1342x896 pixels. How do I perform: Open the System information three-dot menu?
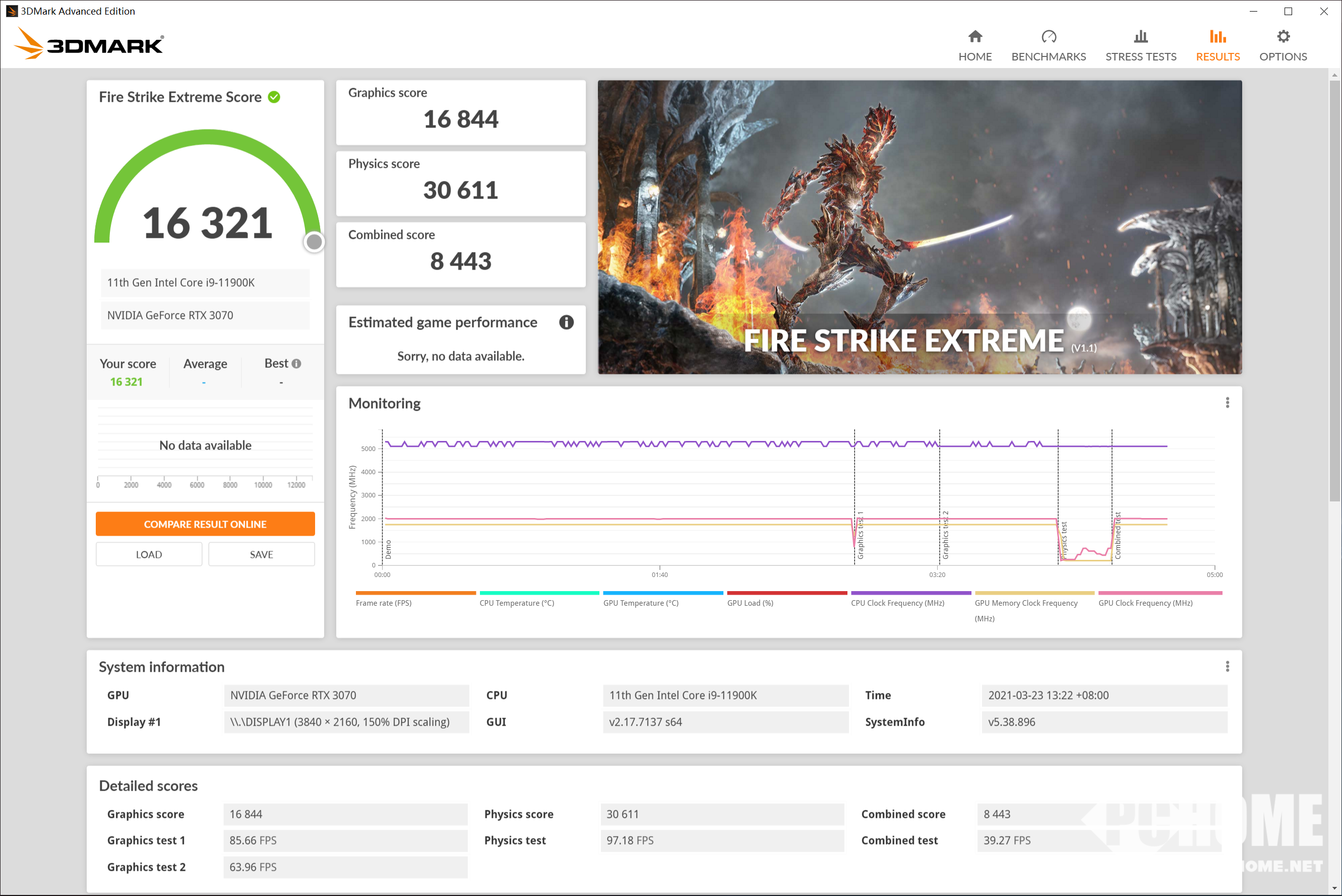[x=1227, y=666]
